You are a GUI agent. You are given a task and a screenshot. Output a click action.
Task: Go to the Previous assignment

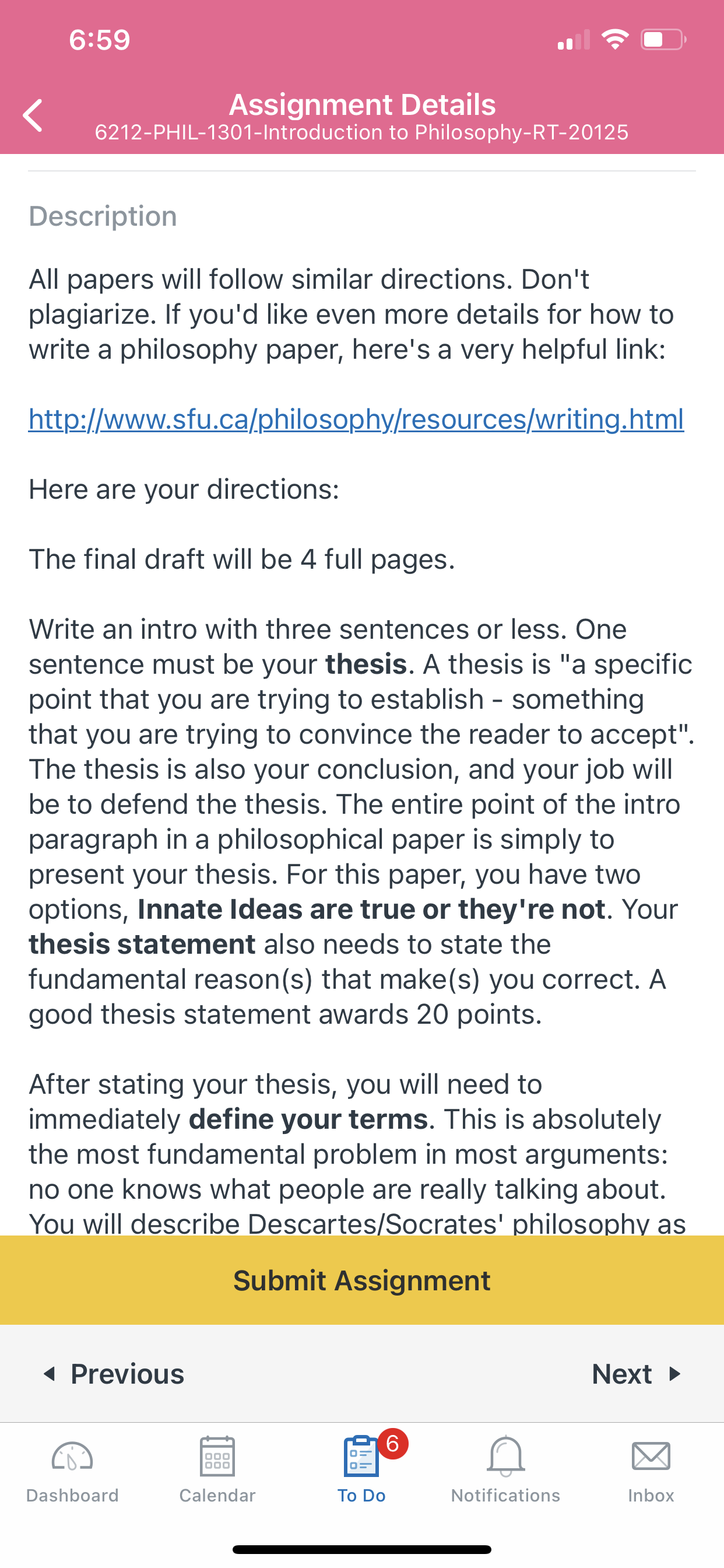[x=114, y=1374]
